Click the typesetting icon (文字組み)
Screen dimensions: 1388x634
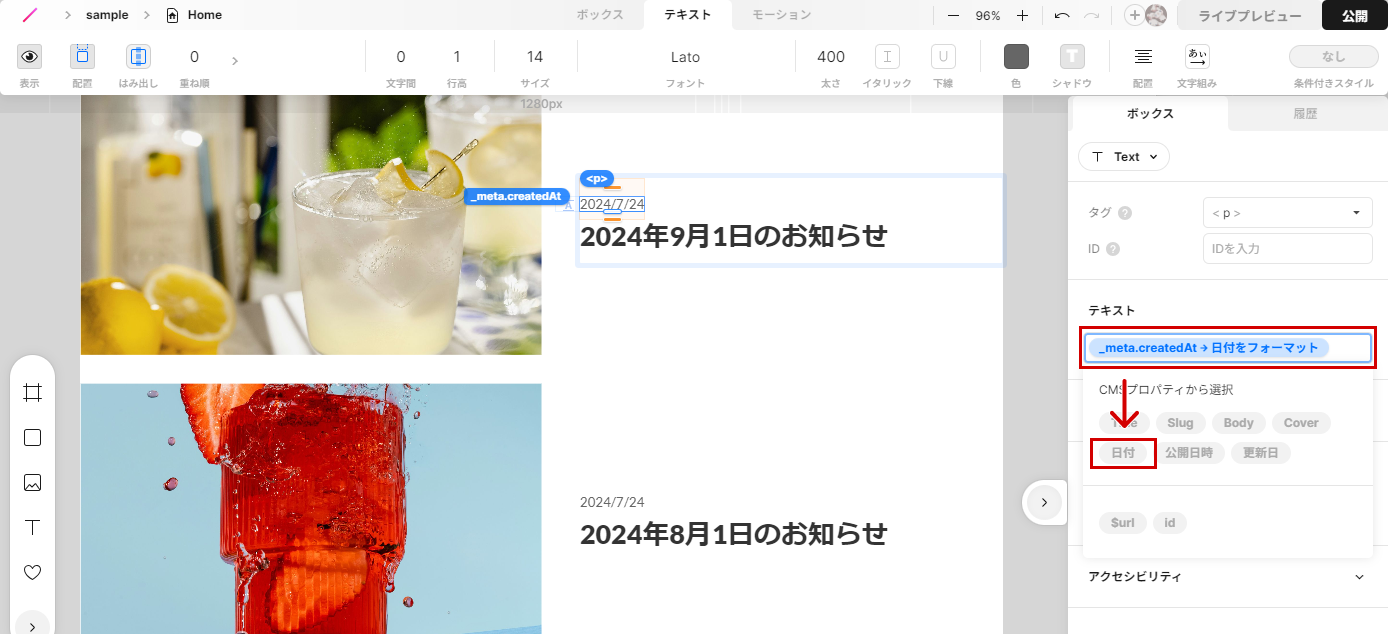coord(1197,57)
